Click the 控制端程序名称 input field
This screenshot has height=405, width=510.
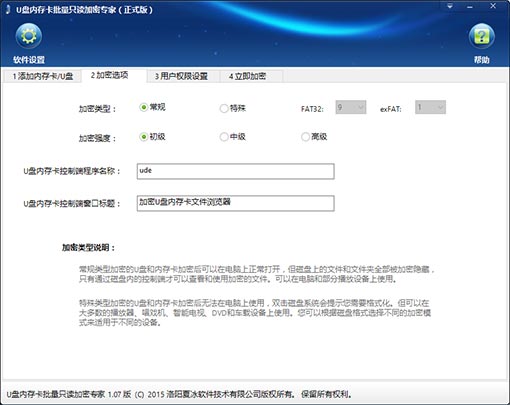pos(235,171)
